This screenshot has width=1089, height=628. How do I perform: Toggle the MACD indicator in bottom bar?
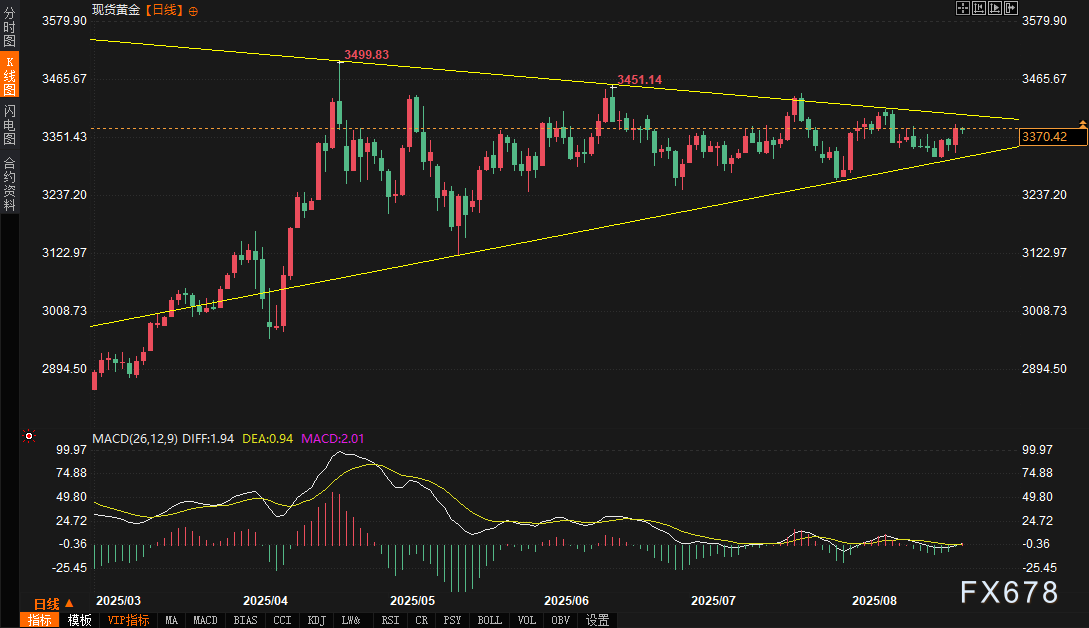[x=205, y=620]
